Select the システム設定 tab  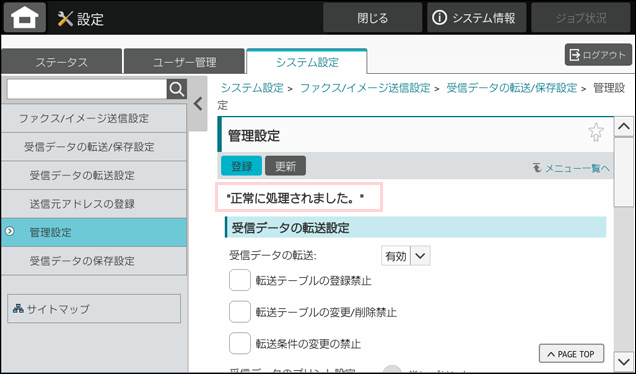[x=307, y=62]
